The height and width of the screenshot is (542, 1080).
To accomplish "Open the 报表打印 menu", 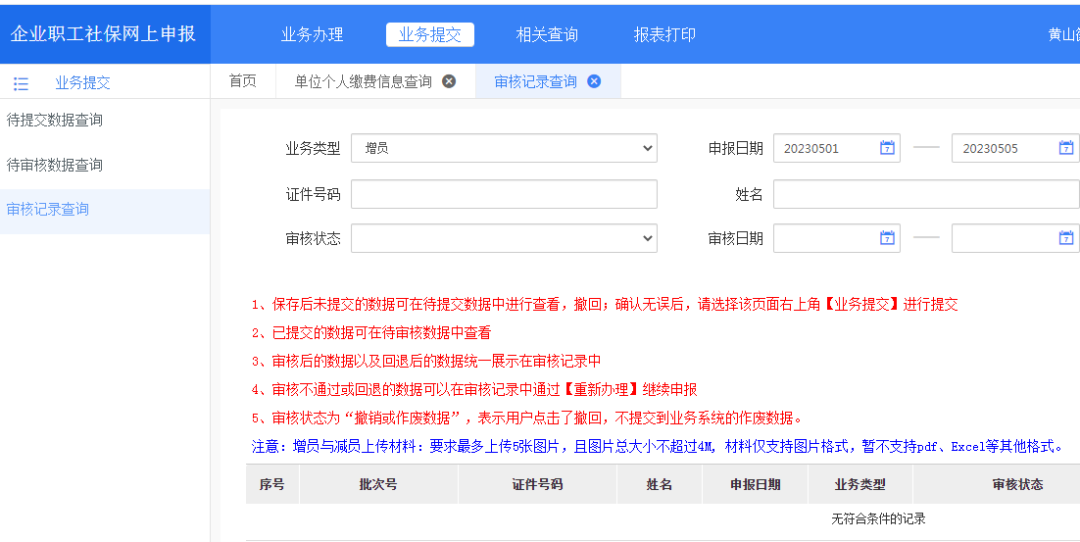I will (x=665, y=34).
